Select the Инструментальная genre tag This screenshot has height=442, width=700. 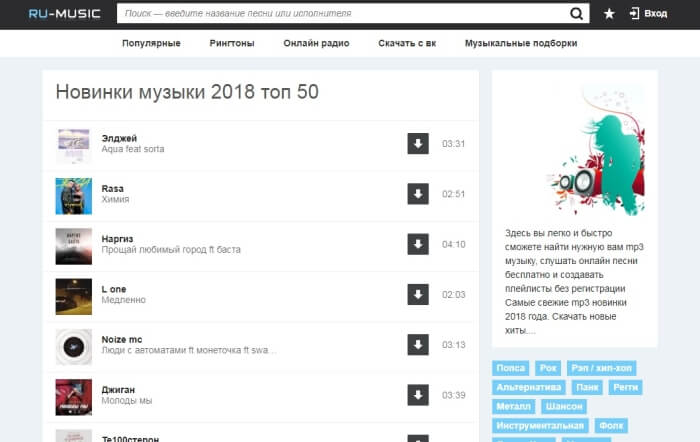tap(540, 425)
